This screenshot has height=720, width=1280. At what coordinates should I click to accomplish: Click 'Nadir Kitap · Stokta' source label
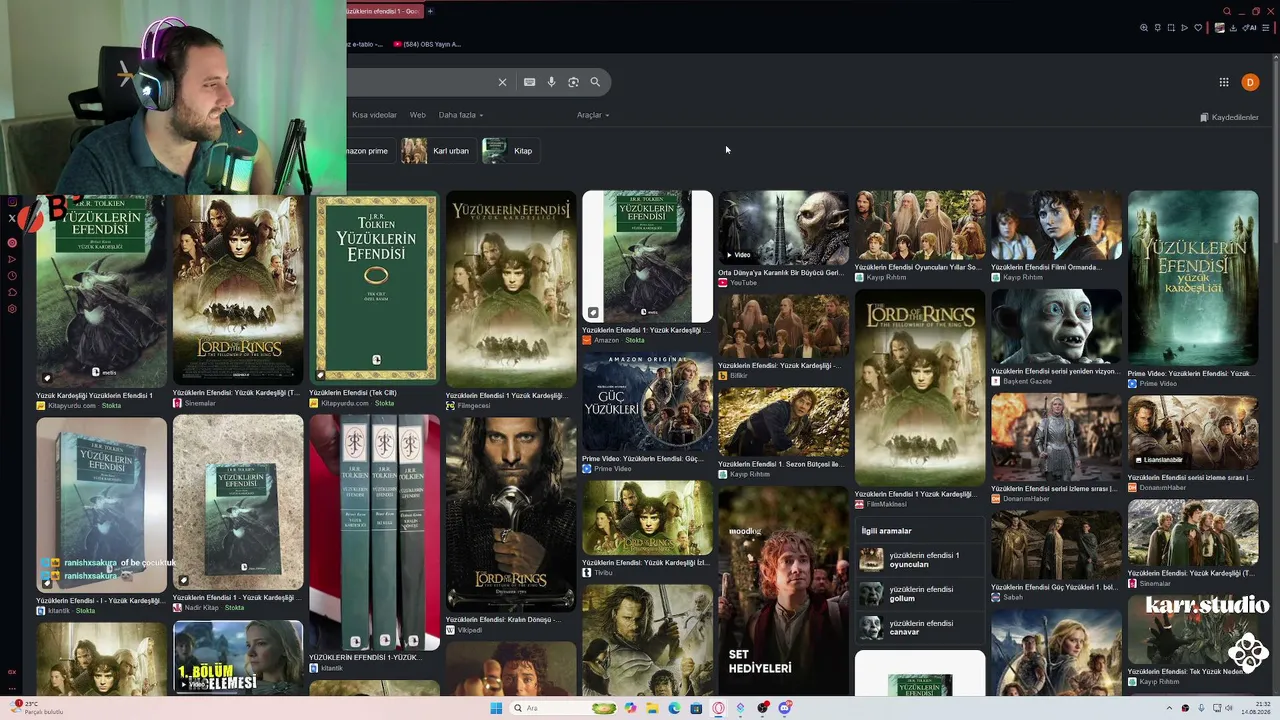coord(208,608)
